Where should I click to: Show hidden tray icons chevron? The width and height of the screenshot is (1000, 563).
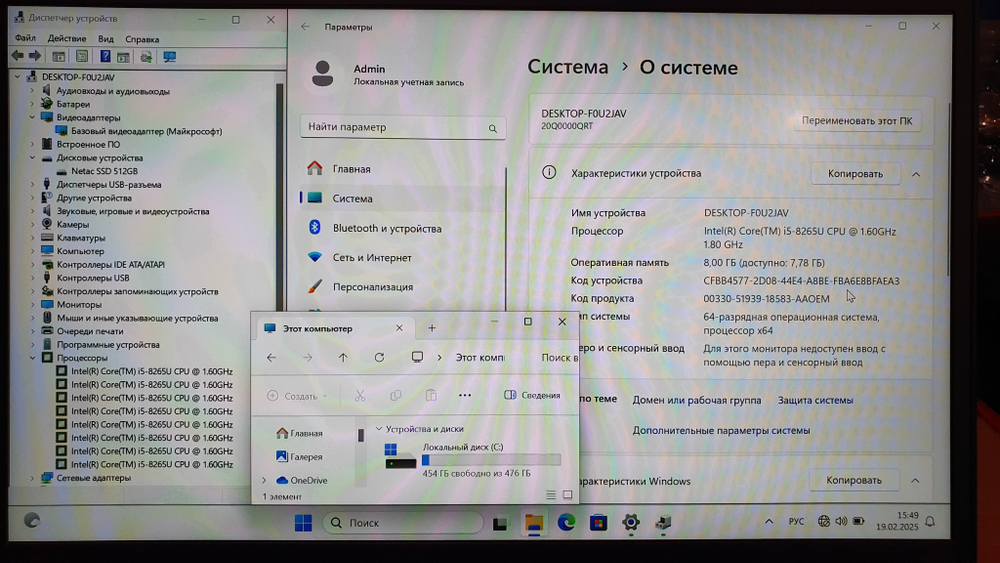(769, 522)
